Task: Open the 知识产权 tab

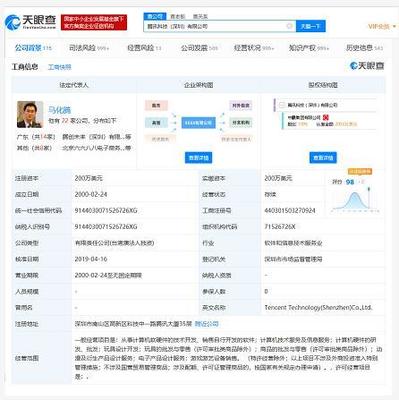Action: point(309,48)
